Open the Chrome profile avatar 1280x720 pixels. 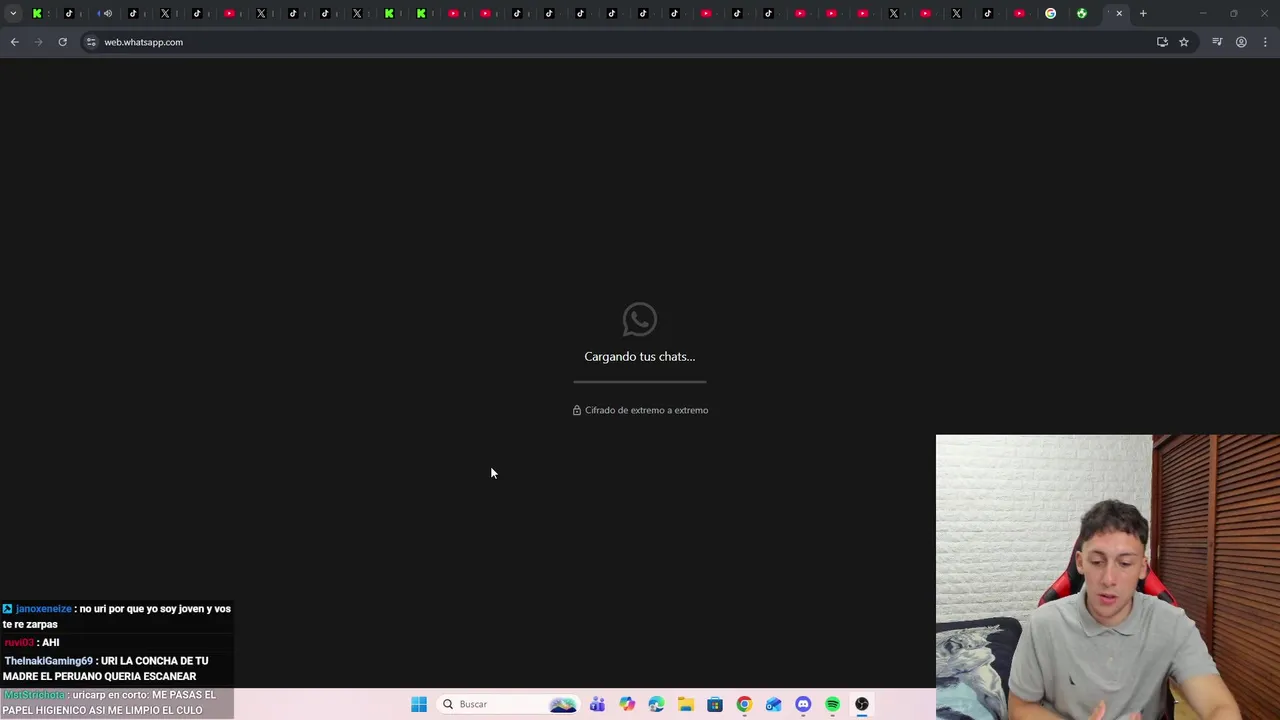tap(1241, 42)
